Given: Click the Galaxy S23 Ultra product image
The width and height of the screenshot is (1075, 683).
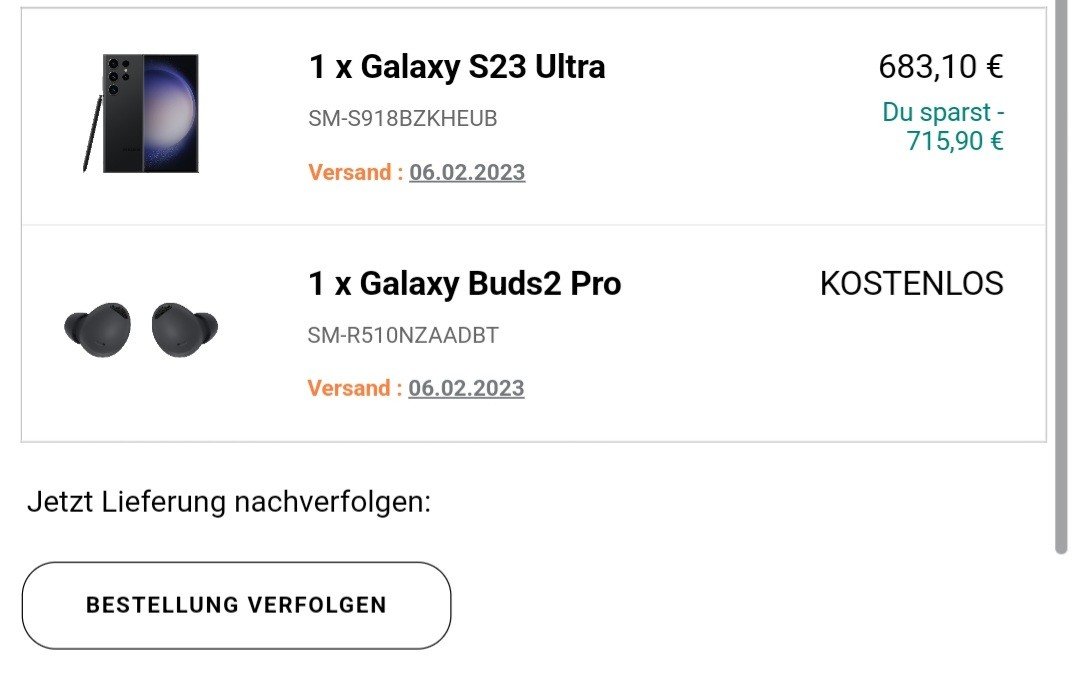Looking at the screenshot, I should coord(142,114).
